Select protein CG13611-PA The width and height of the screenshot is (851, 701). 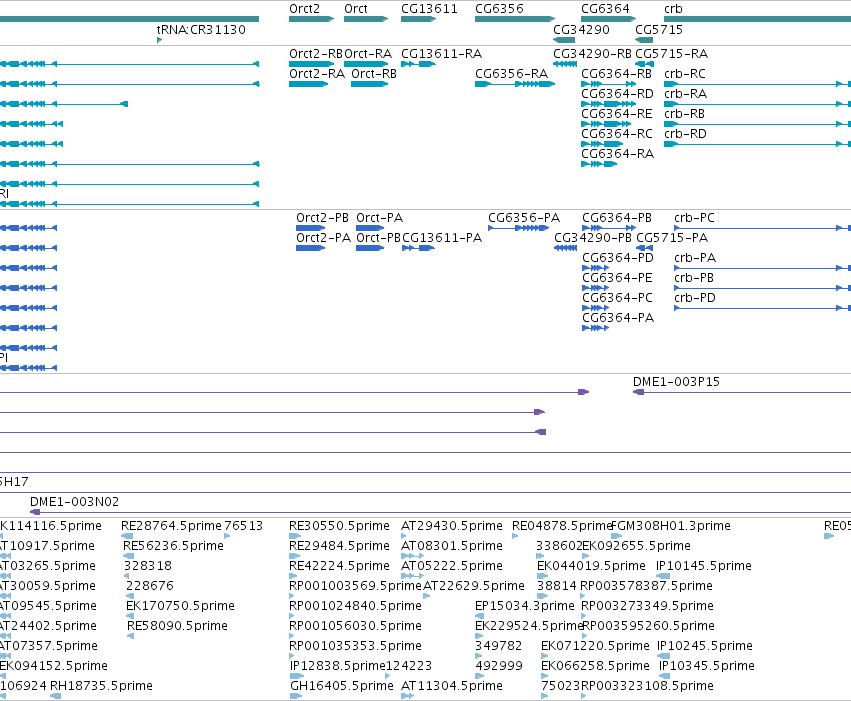[x=418, y=248]
